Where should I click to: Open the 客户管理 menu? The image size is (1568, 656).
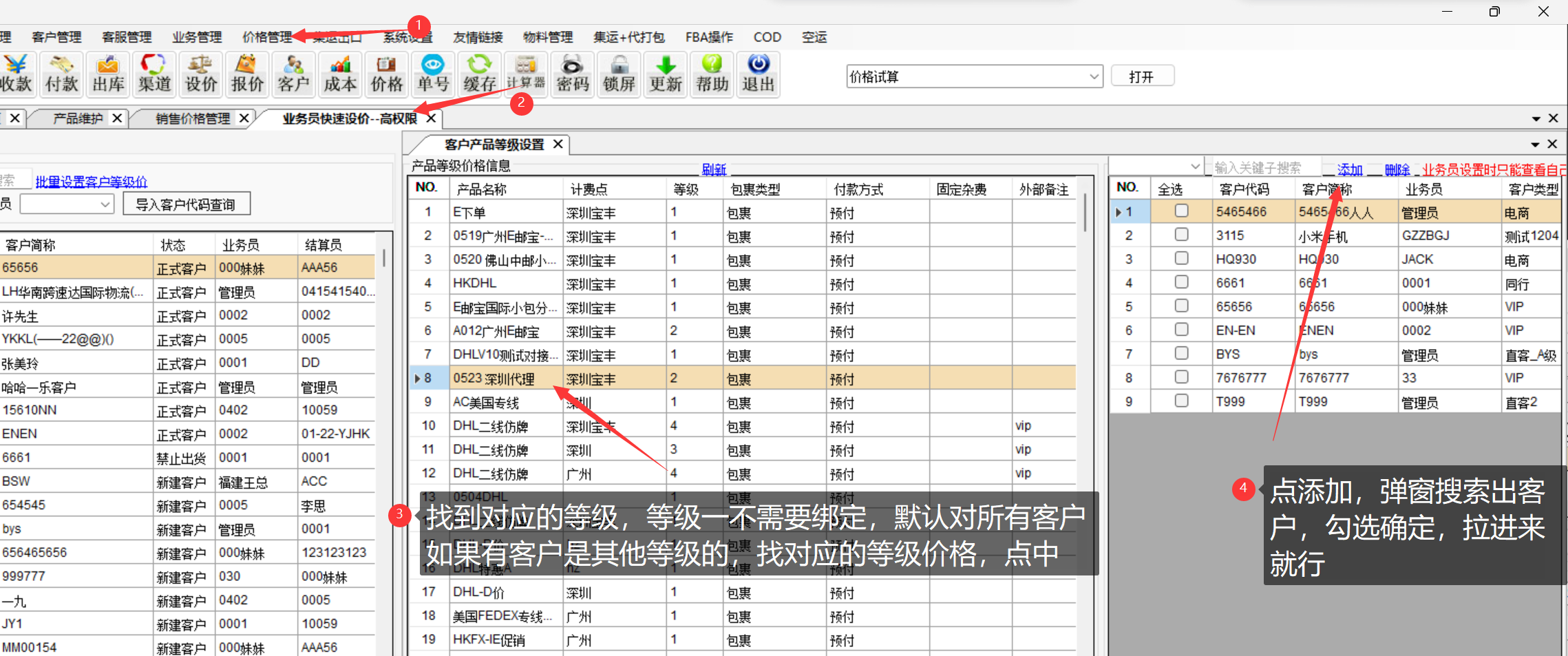56,37
